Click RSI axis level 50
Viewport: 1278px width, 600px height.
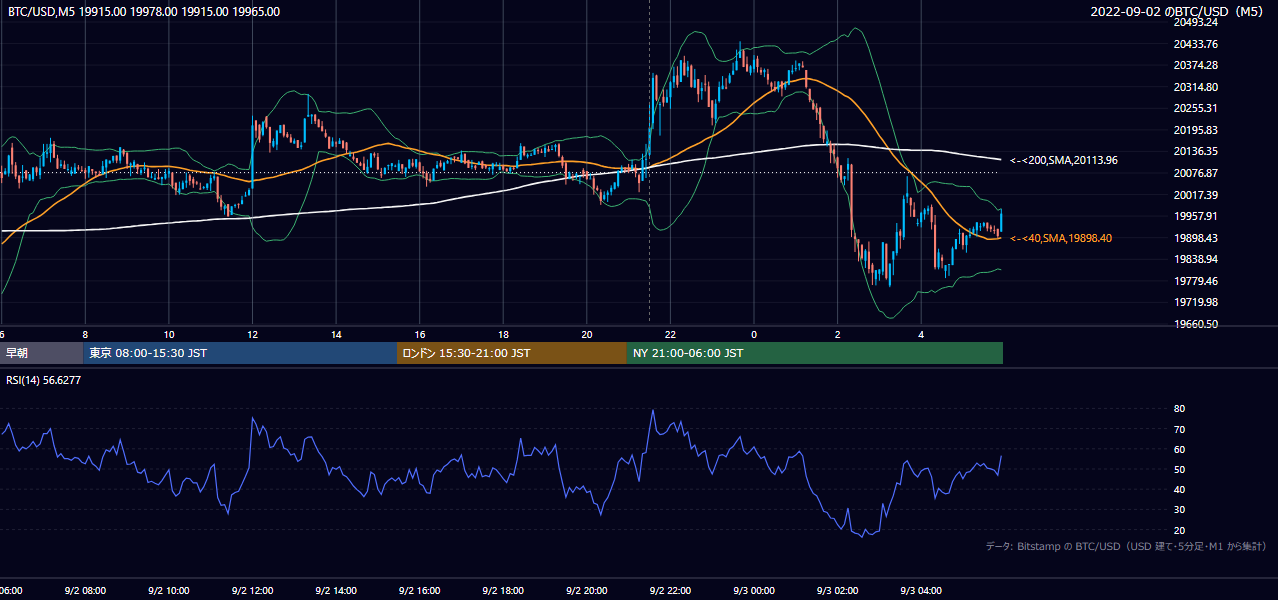point(1179,469)
